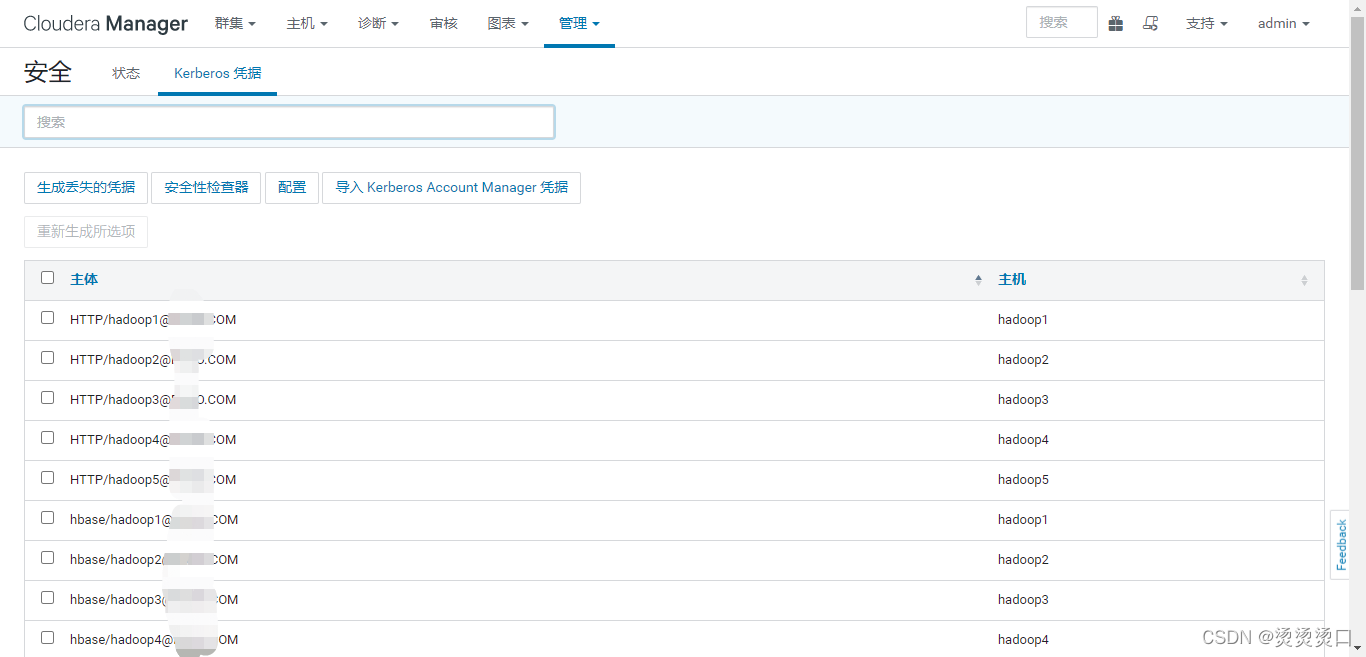Image resolution: width=1366 pixels, height=657 pixels.
Task: Click host cell hadoop4 in hbase/hadoop4 row
Action: (1023, 640)
